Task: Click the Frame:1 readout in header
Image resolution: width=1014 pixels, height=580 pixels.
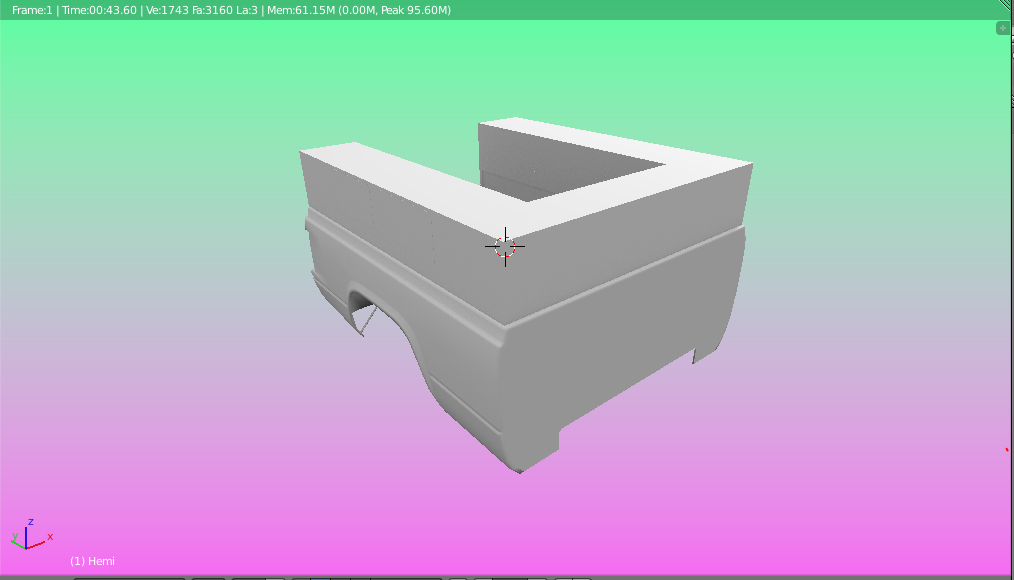Action: click(32, 10)
